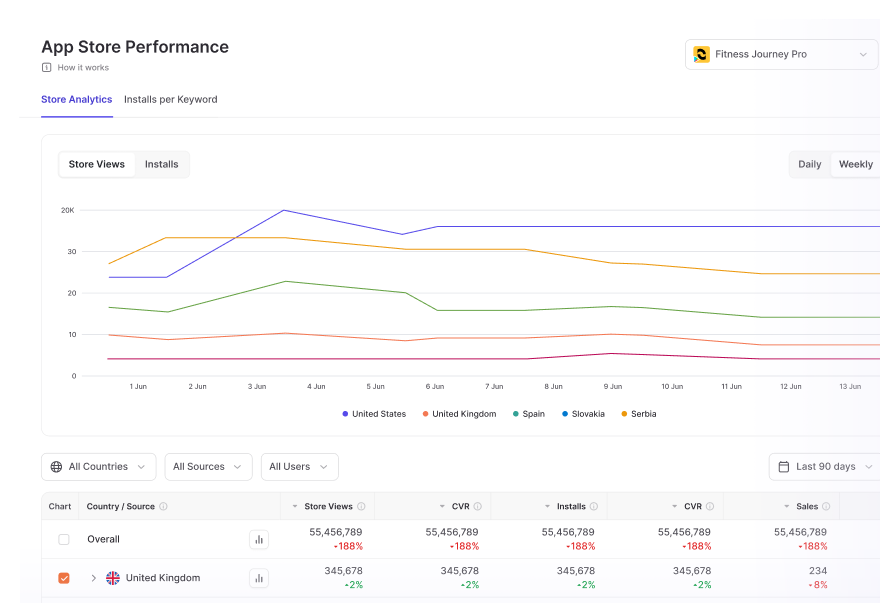
Task: Click the Fitness Journey Pro app icon
Action: coord(701,54)
